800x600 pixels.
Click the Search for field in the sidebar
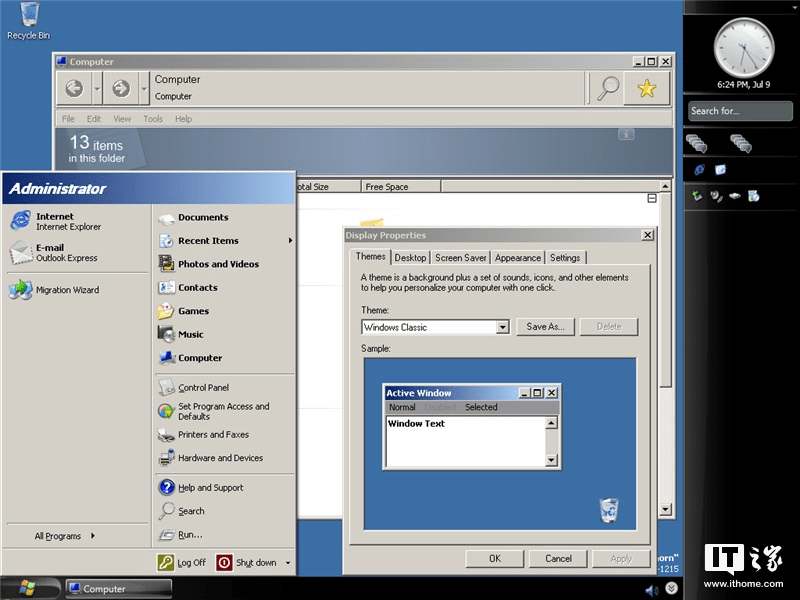click(738, 111)
